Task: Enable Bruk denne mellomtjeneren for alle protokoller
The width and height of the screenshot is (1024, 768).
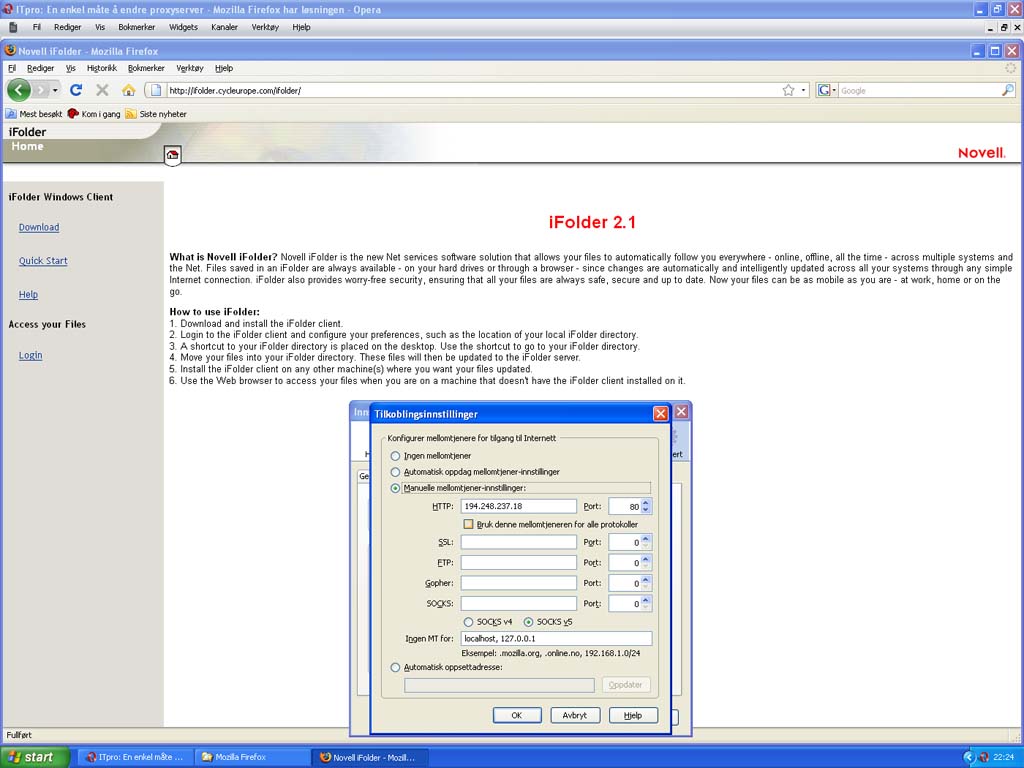Action: pos(468,524)
